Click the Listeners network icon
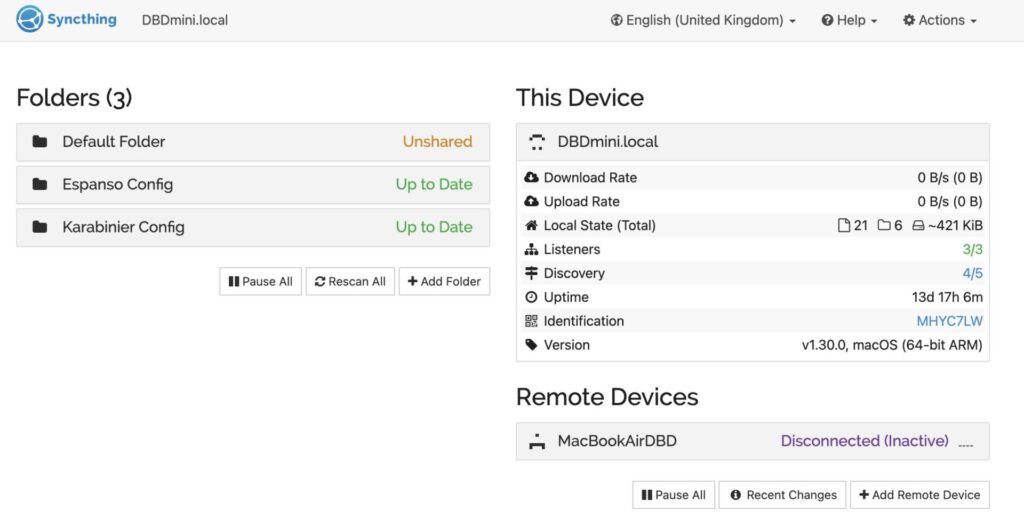The image size is (1024, 526). [531, 249]
